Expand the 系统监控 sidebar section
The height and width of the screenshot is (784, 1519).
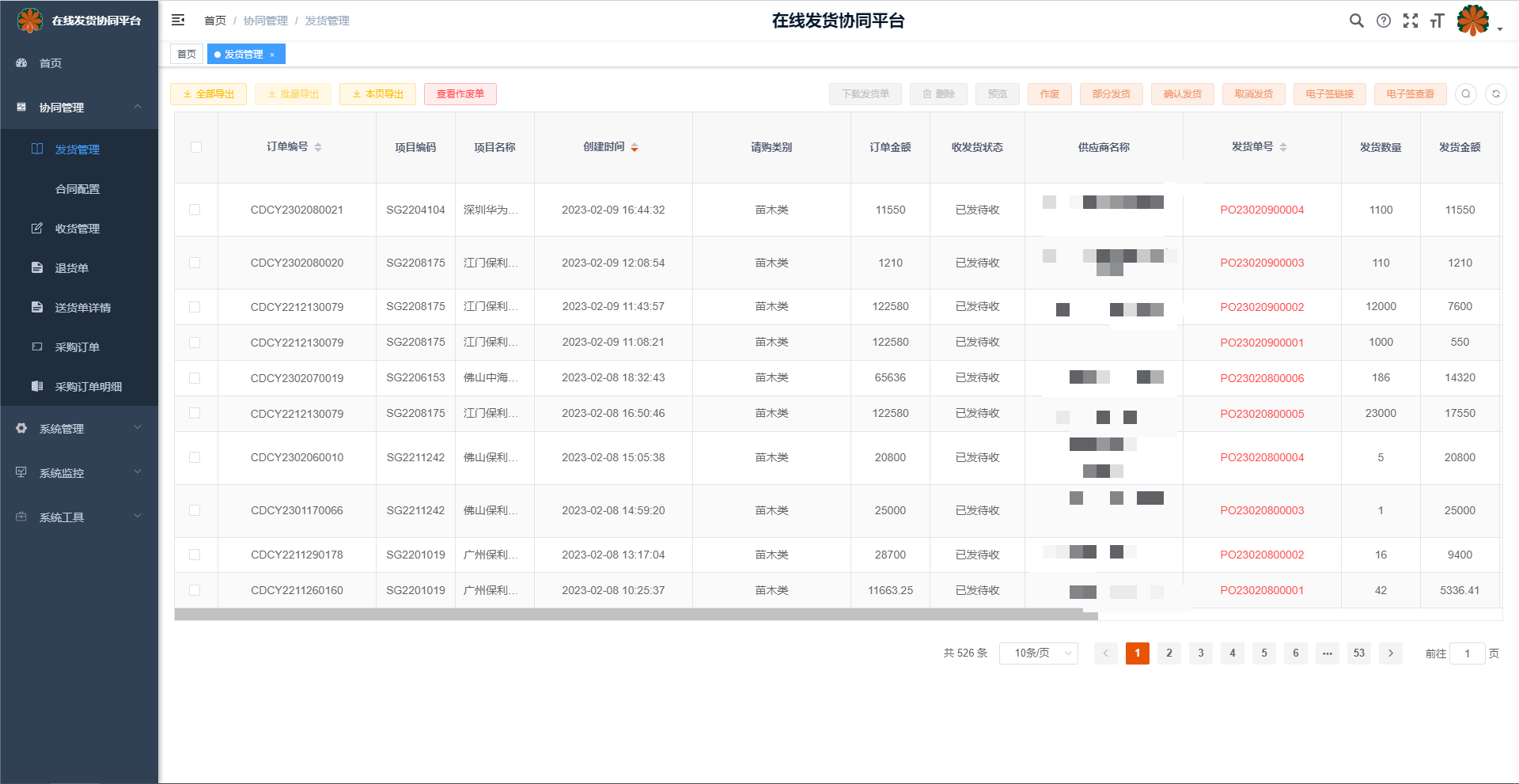click(79, 473)
